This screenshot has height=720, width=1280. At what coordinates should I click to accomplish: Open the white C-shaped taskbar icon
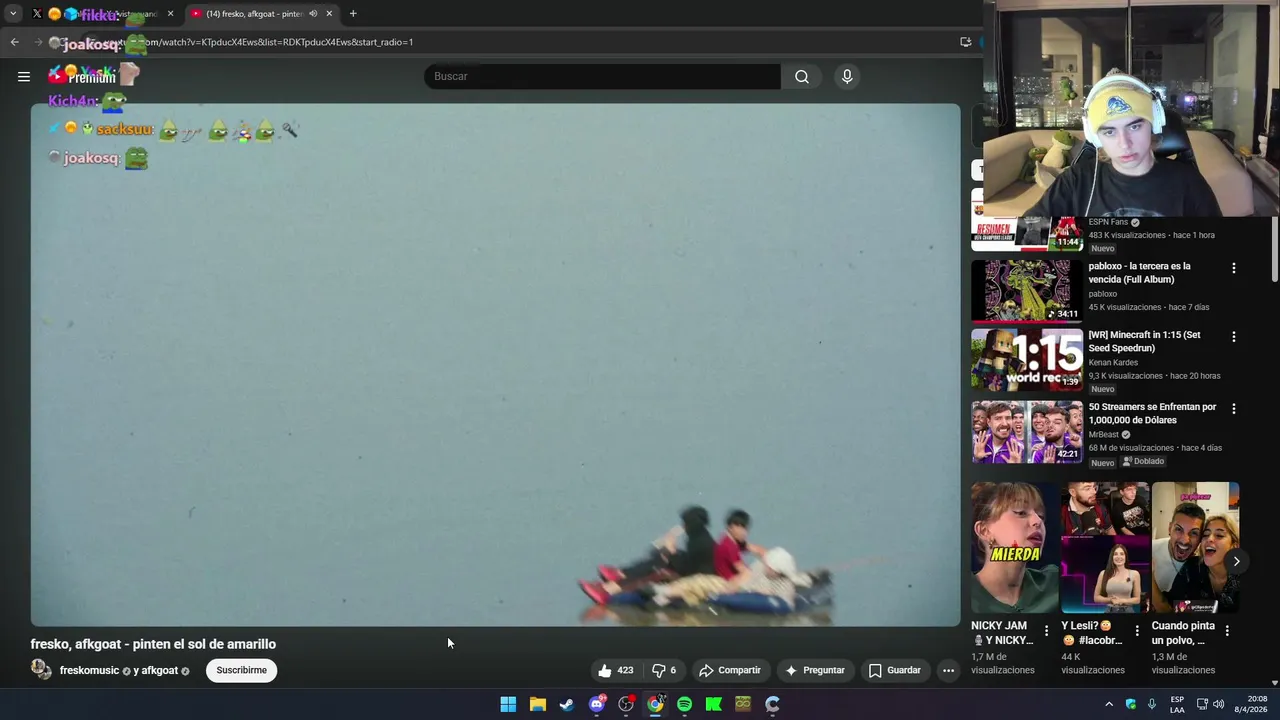click(x=772, y=704)
